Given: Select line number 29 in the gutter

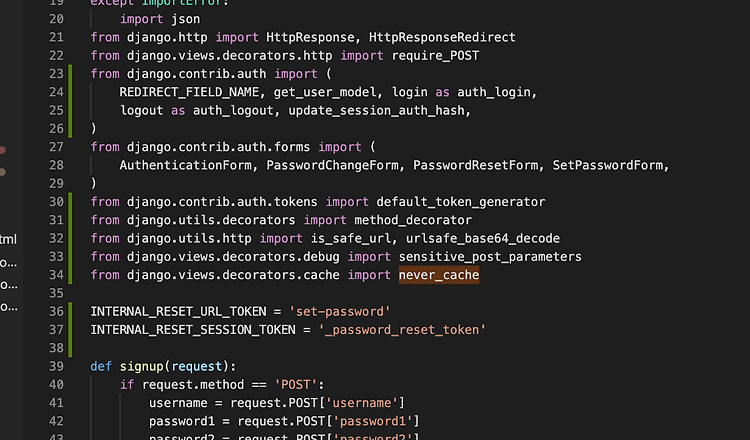Looking at the screenshot, I should coord(56,184).
